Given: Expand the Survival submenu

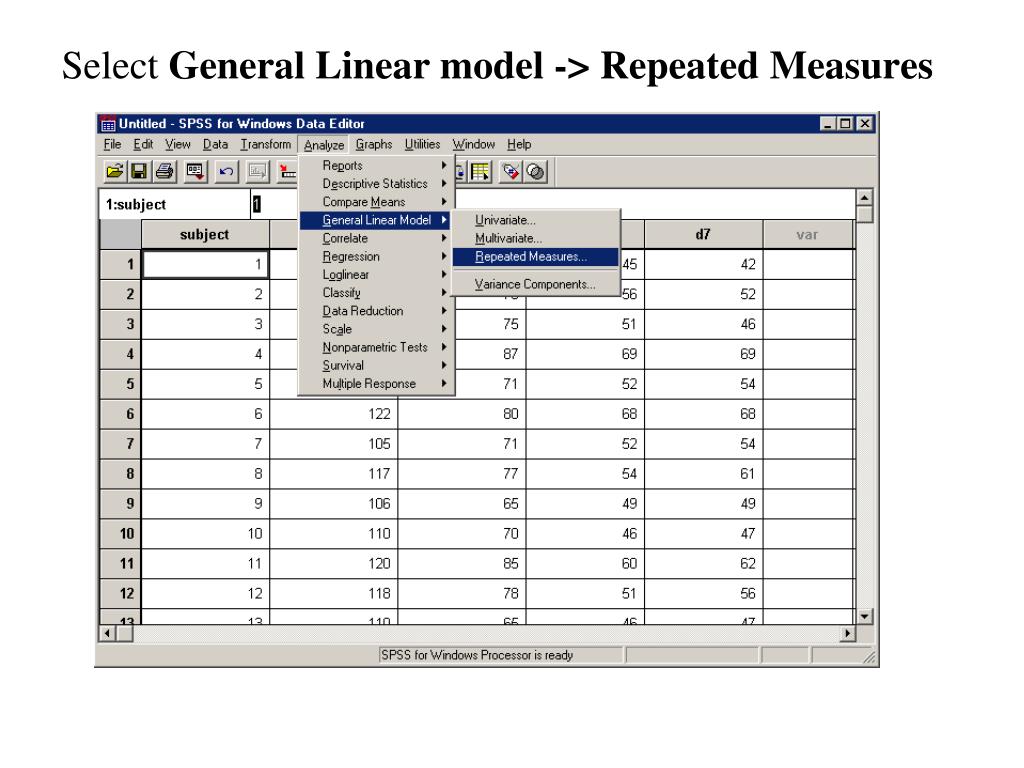Looking at the screenshot, I should (x=376, y=366).
